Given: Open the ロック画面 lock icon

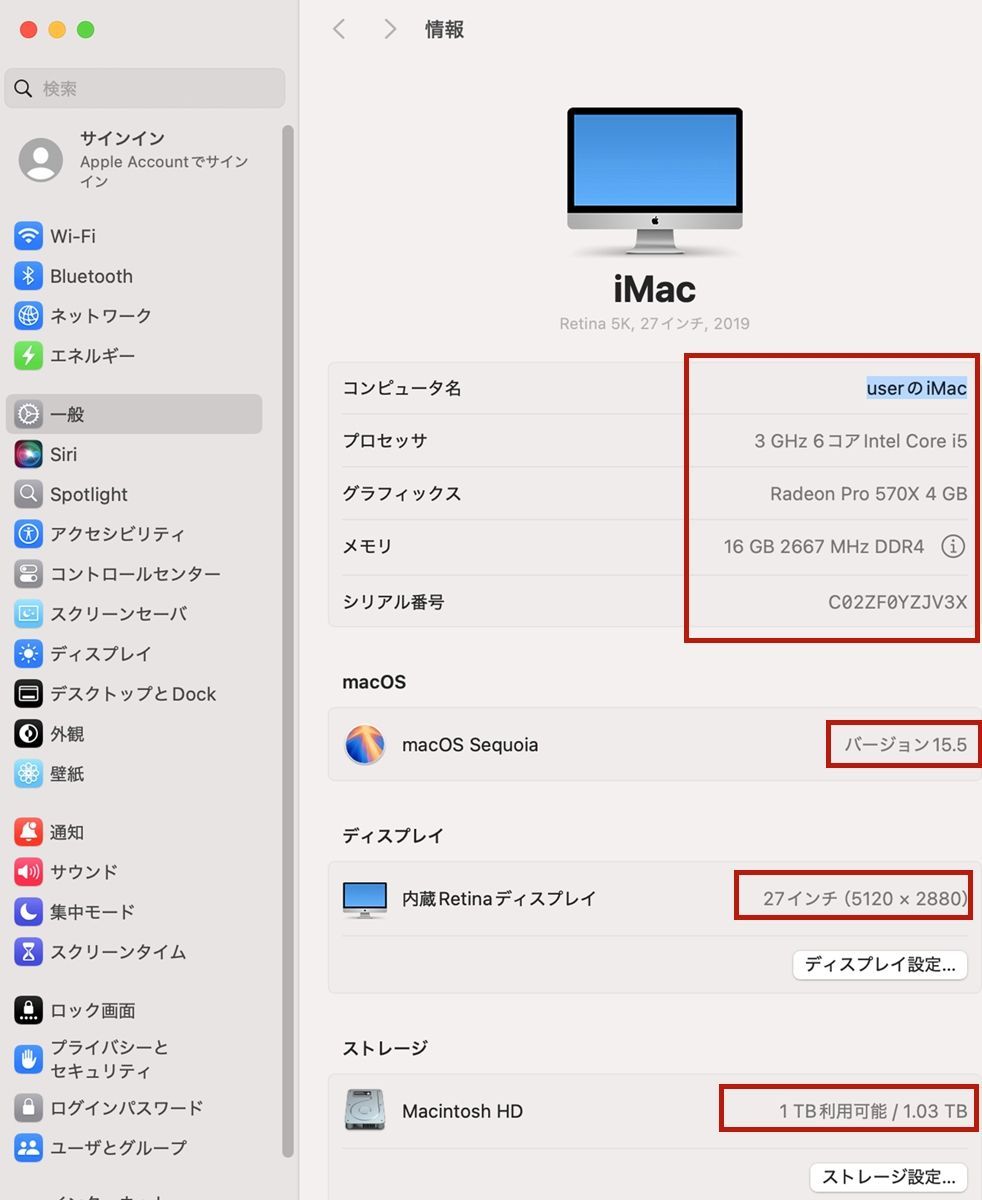Looking at the screenshot, I should coord(28,1010).
